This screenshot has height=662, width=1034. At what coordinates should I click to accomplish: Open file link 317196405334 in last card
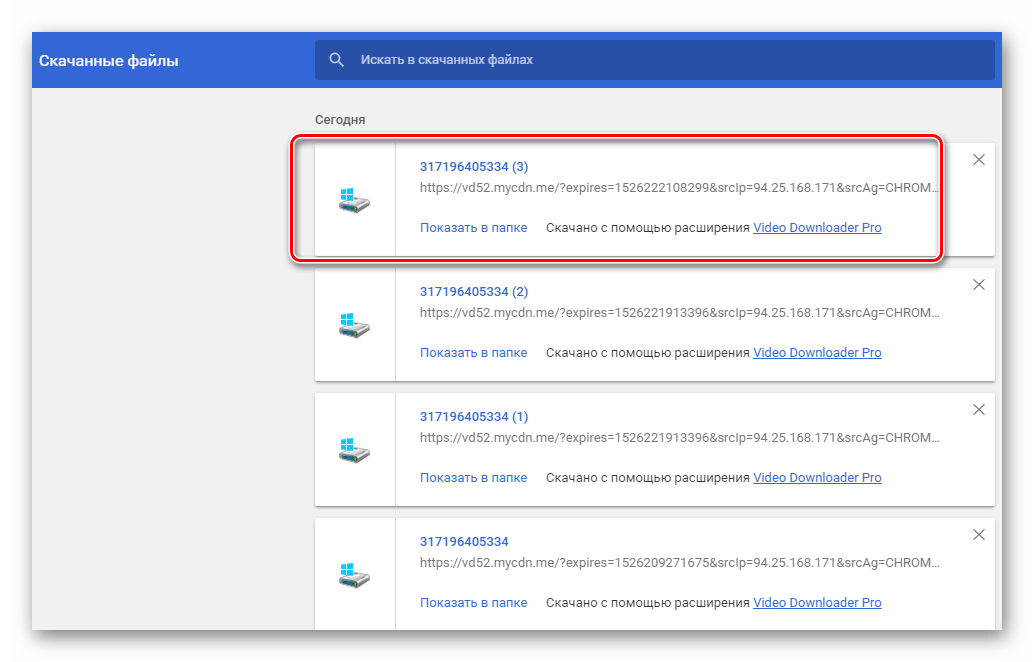(x=464, y=541)
